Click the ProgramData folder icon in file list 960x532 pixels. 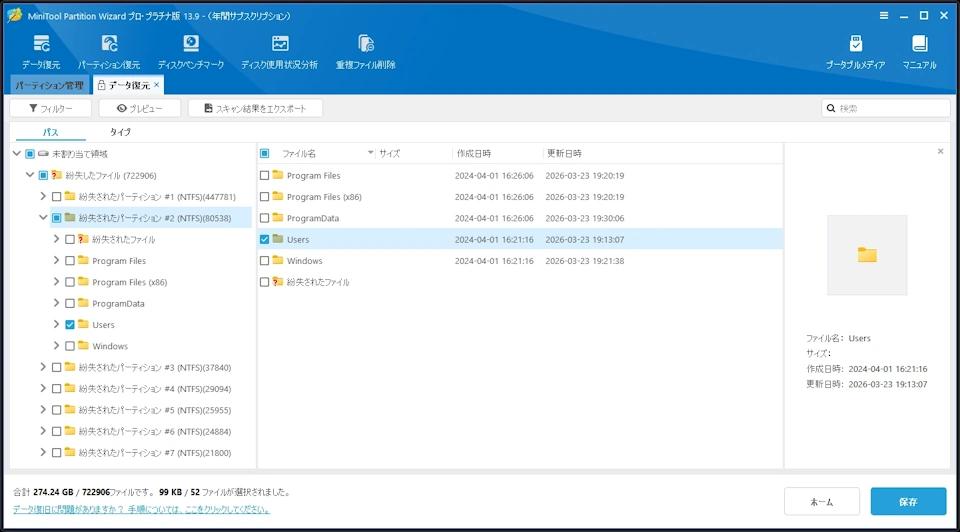point(278,217)
